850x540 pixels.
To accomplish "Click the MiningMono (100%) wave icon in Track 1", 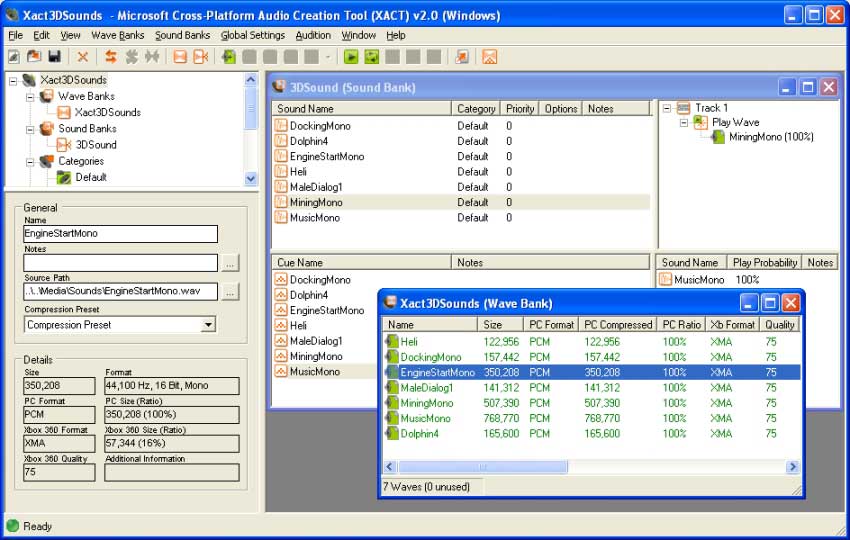I will (718, 137).
